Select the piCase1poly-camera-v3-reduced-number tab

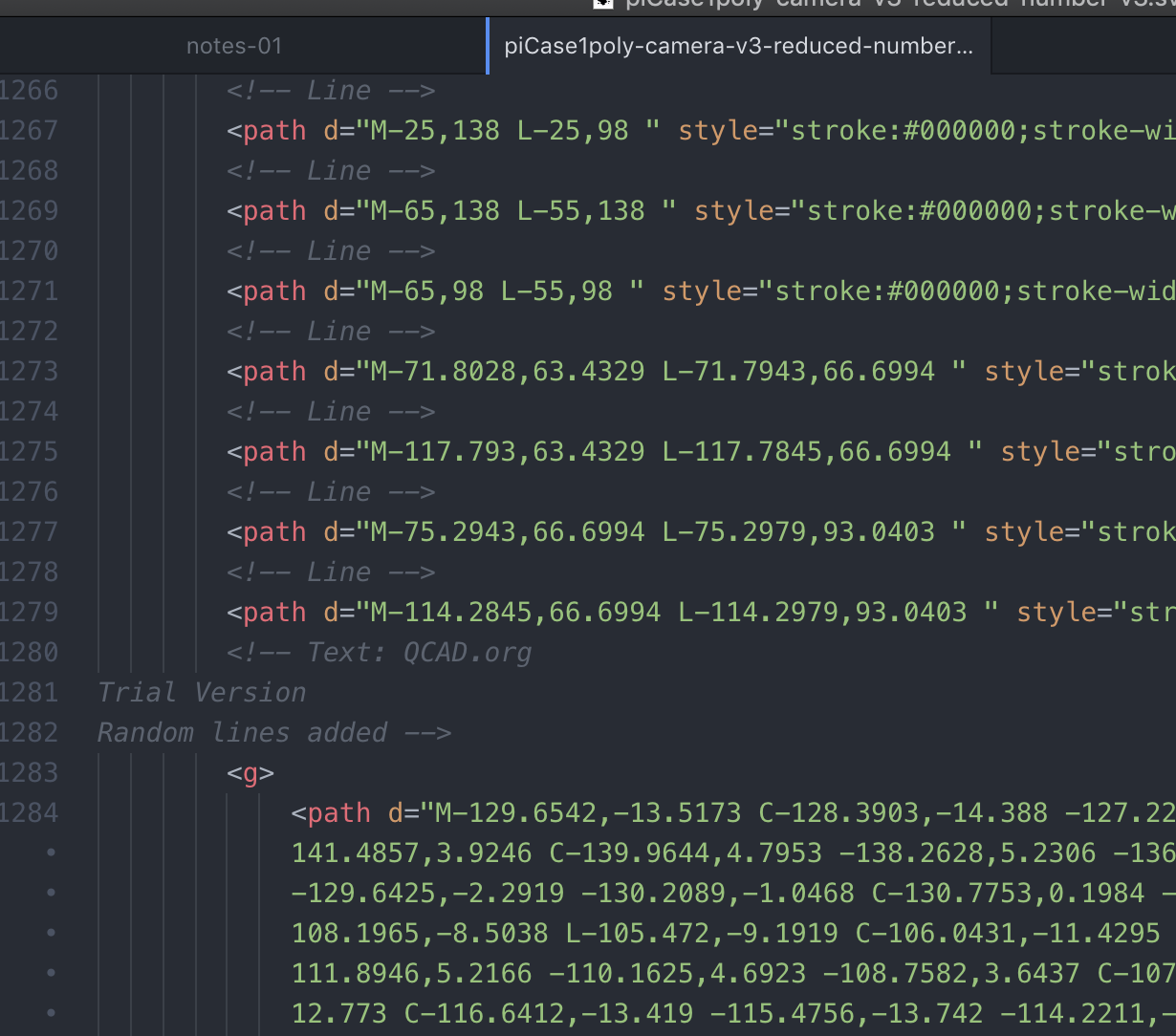click(738, 46)
